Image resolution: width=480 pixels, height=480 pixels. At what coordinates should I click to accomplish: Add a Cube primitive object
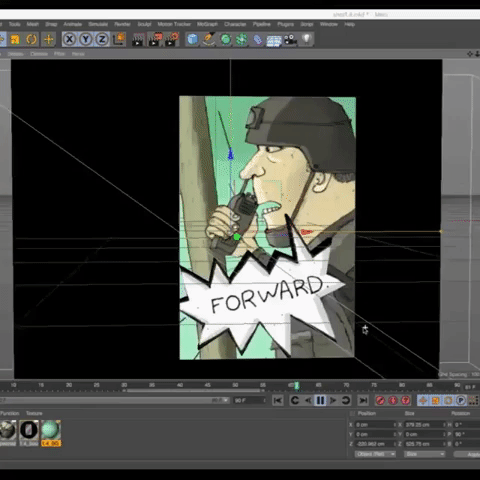point(192,39)
